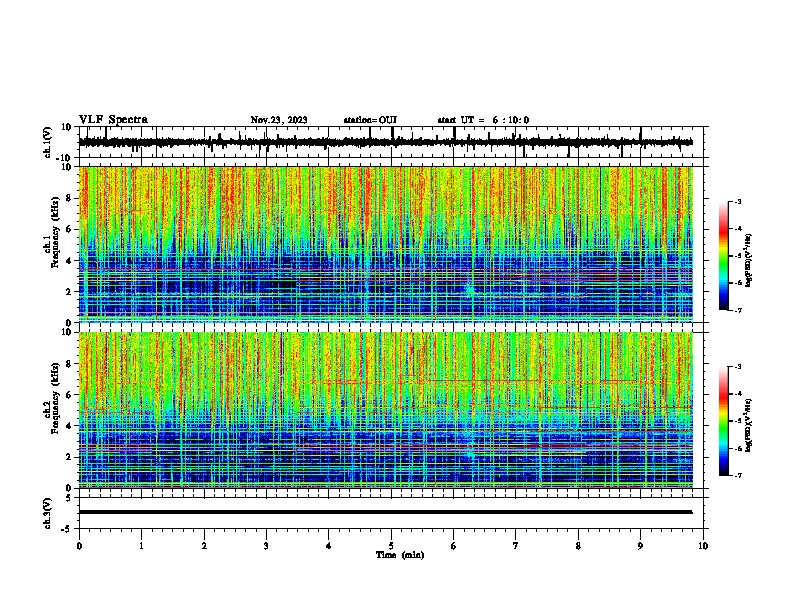Click the 'ch.1(V)' waveform axis label

click(48, 142)
